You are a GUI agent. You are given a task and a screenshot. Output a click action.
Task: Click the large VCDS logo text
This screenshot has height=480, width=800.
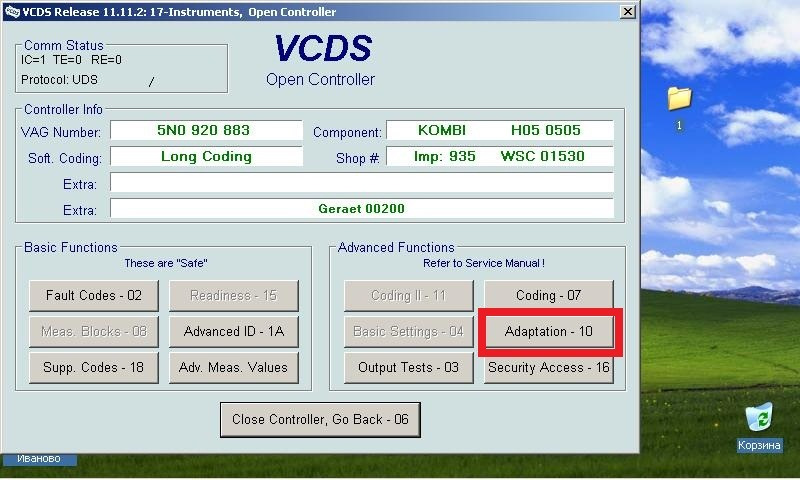[x=323, y=48]
